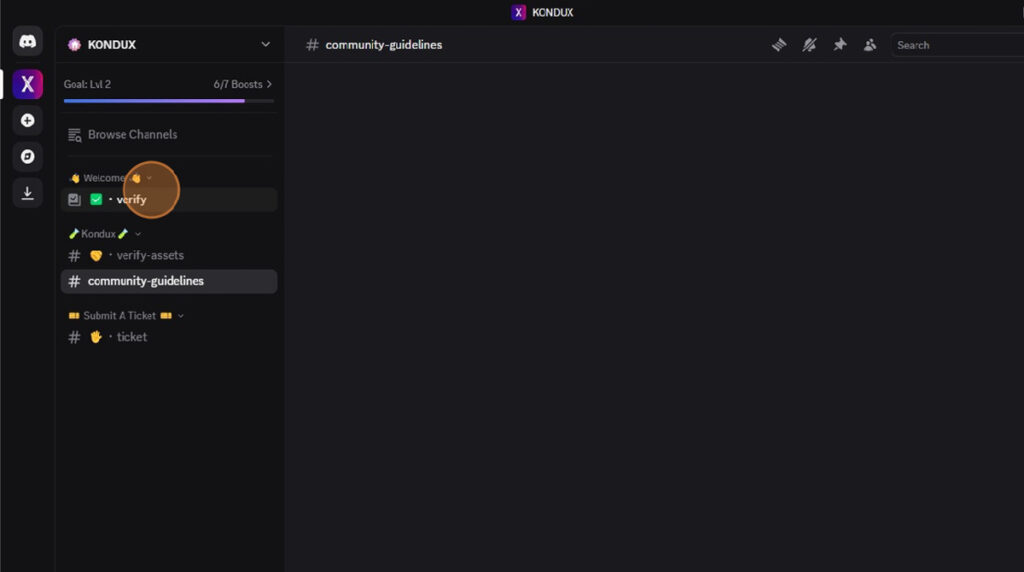Click the rules icon beside verify channel
1024x572 pixels.
[x=74, y=200]
